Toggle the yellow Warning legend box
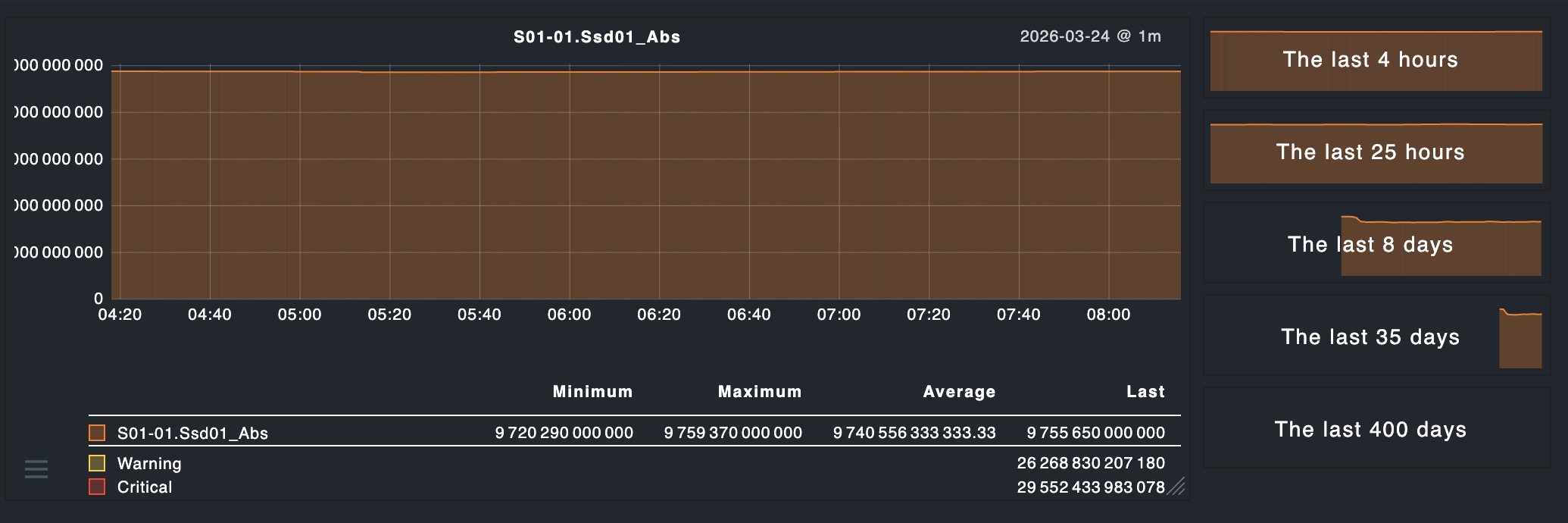This screenshot has height=523, width=1568. click(97, 463)
